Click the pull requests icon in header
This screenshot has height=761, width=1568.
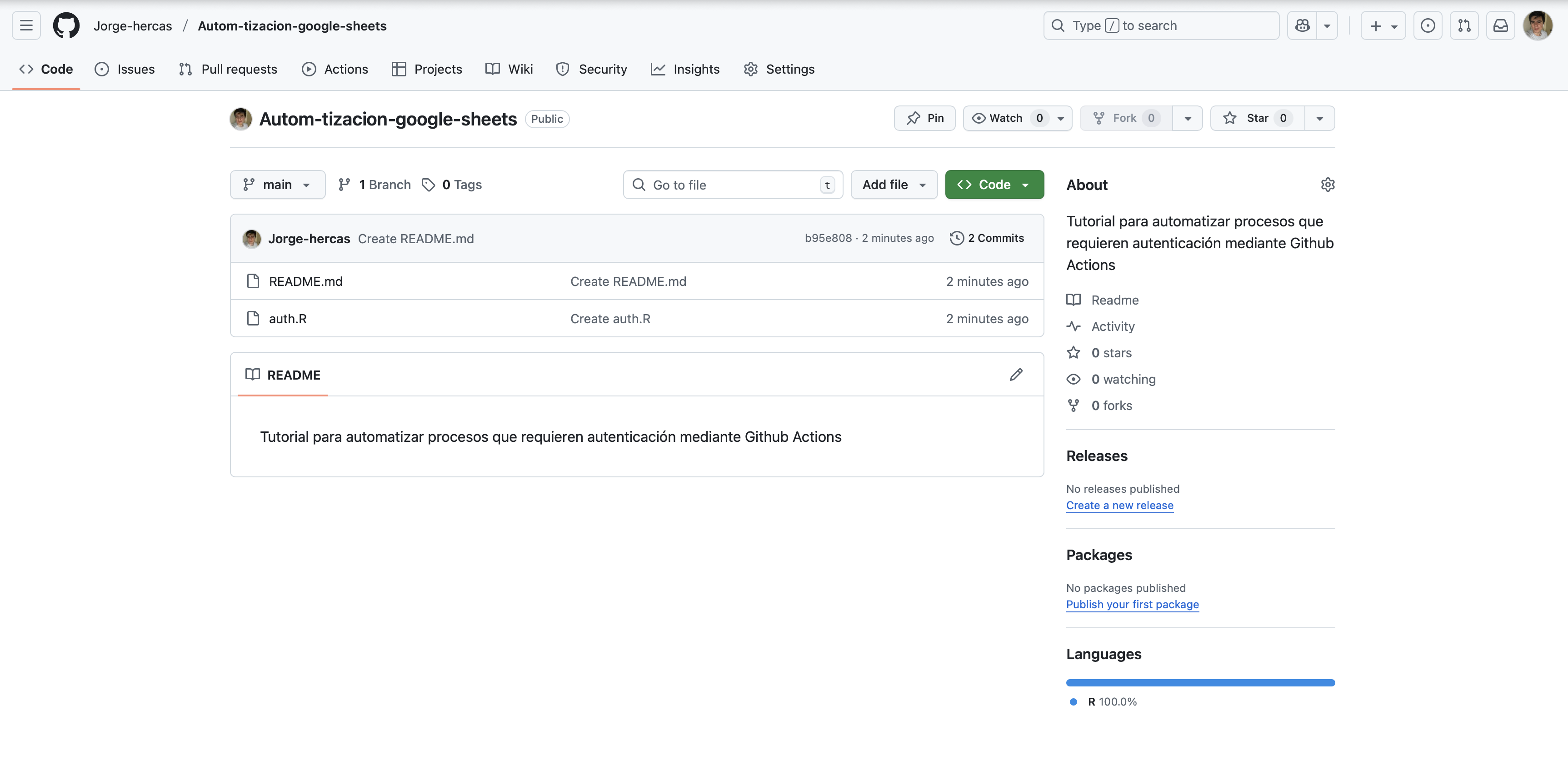[x=1464, y=25]
